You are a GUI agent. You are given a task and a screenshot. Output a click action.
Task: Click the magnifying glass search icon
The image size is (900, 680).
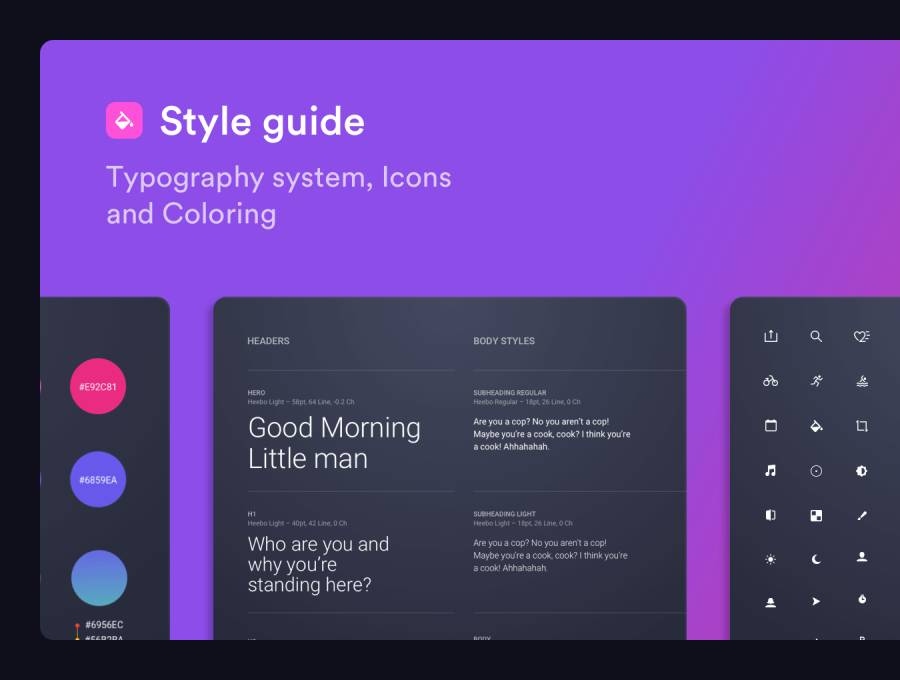pos(816,337)
